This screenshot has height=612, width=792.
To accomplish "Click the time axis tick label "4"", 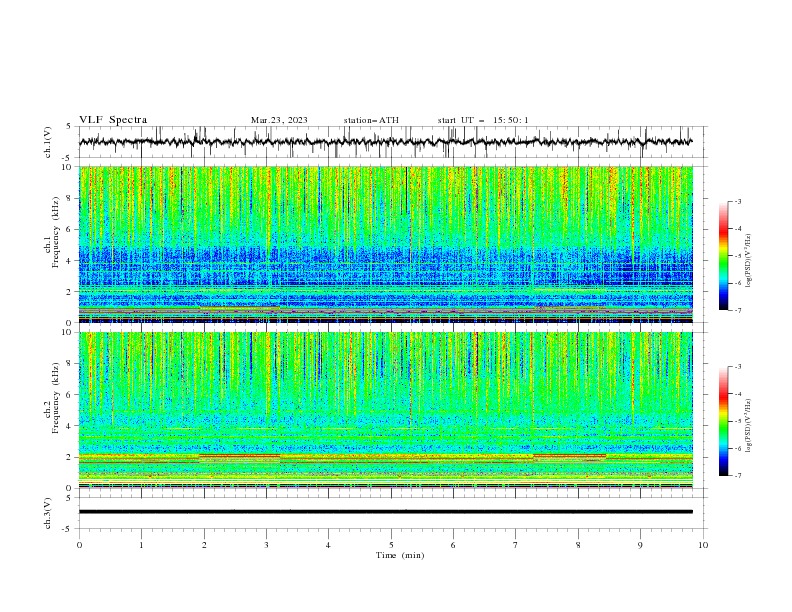I will coord(328,545).
